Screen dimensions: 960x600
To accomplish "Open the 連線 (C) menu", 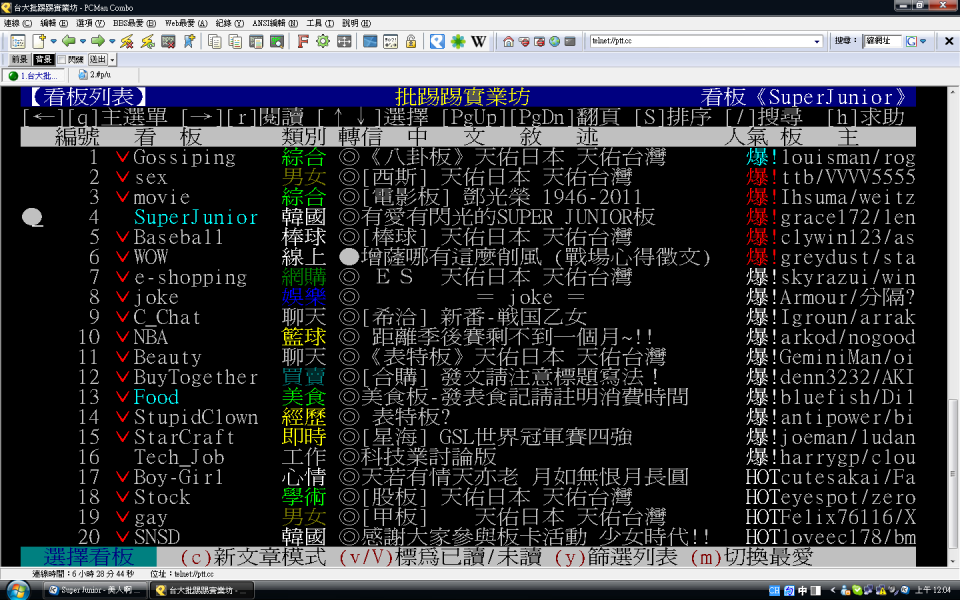I will (x=18, y=23).
